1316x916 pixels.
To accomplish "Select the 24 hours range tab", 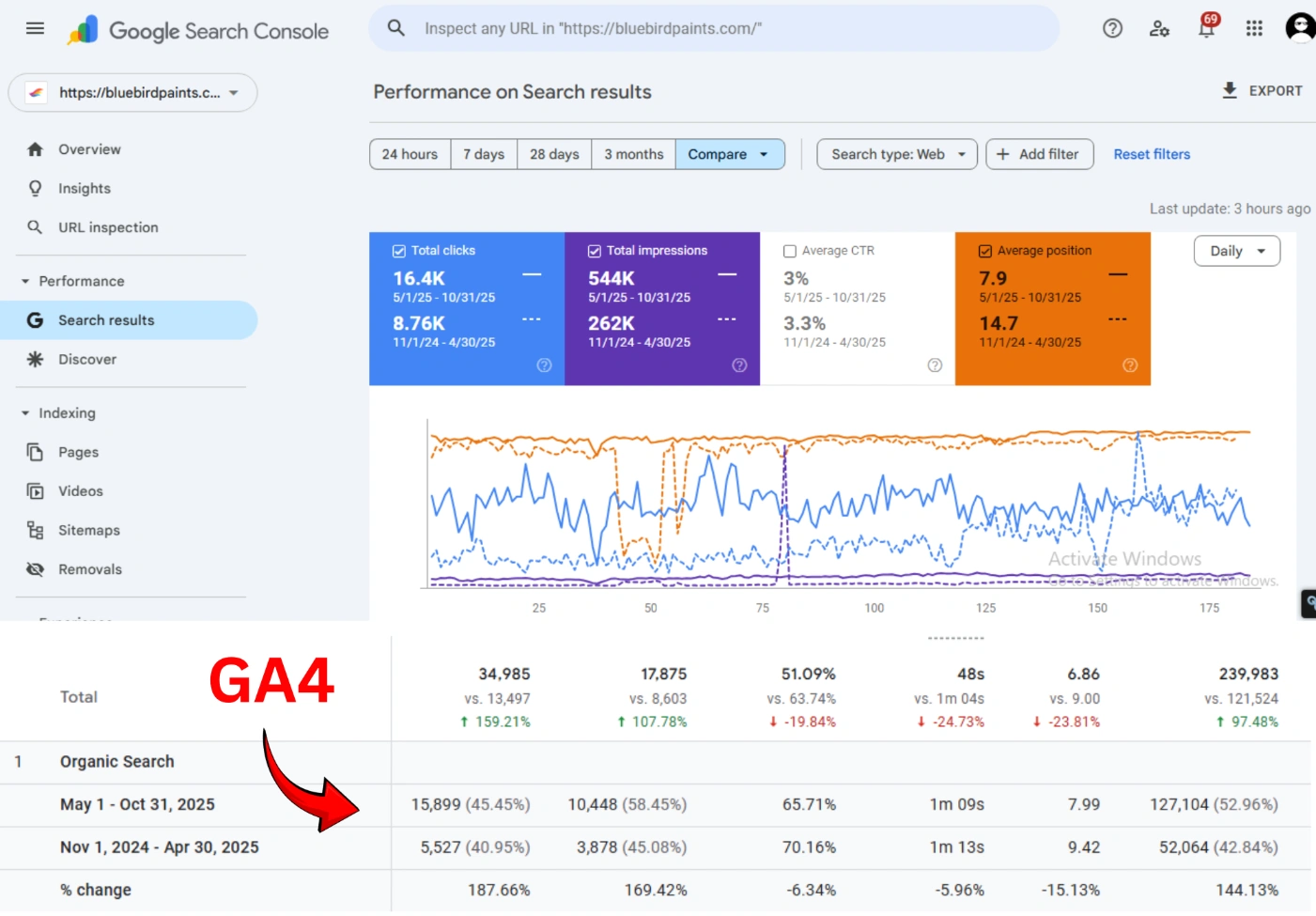I will (410, 154).
